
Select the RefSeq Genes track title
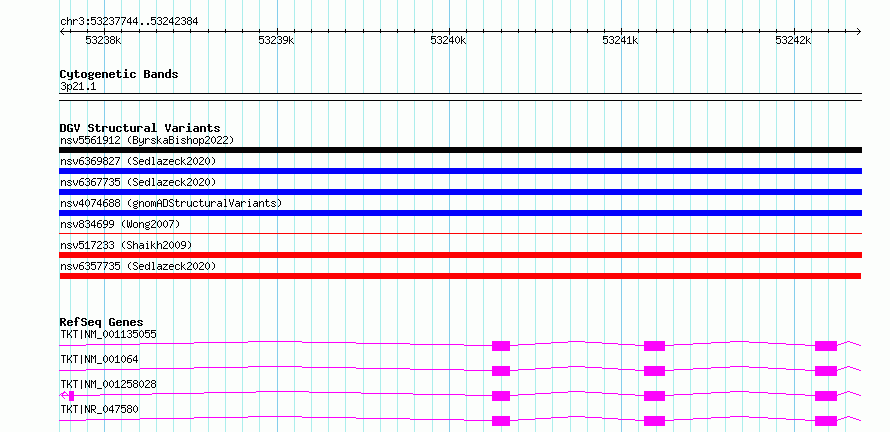click(x=102, y=322)
